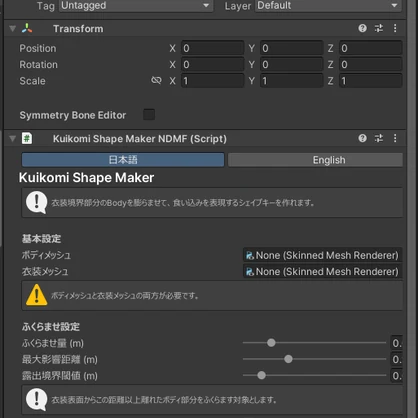Screen dimensions: 418x418
Task: Collapse the Kuikomi Shape Maker NDMF foldout
Action: pyautogui.click(x=13, y=138)
